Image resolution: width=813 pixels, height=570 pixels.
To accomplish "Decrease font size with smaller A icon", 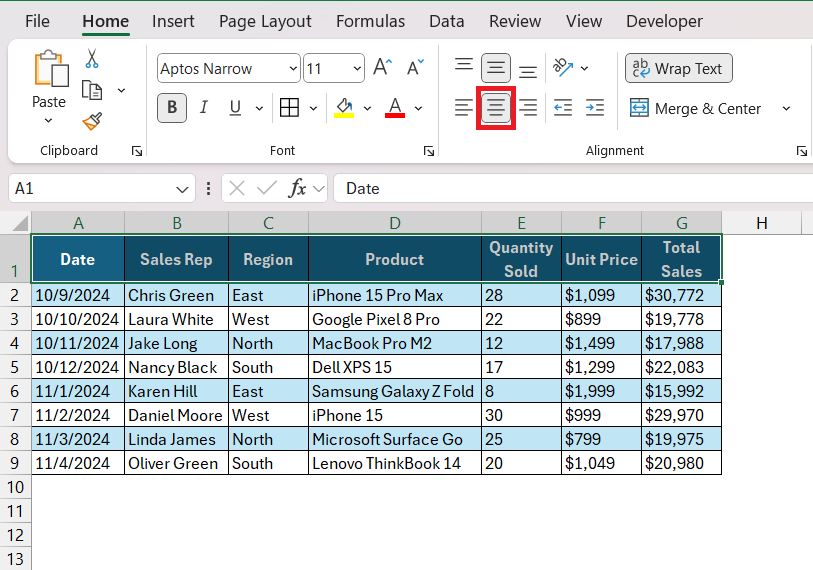I will 415,67.
